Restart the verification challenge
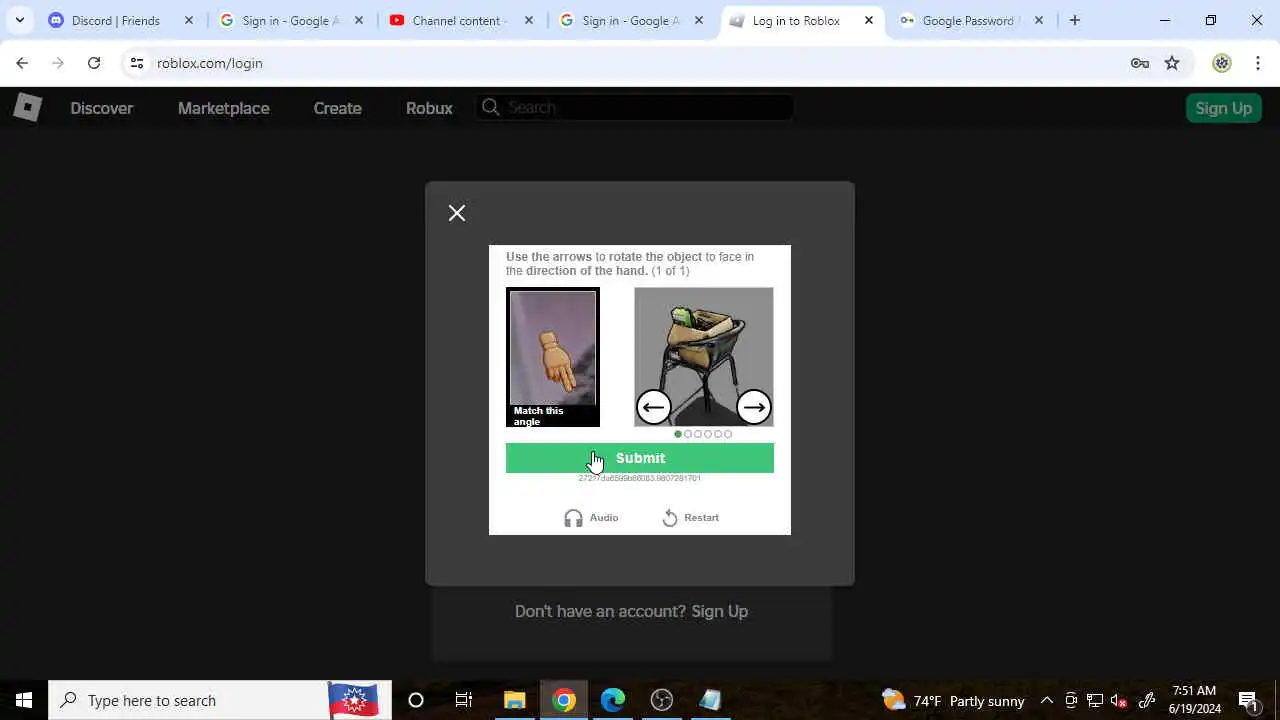 point(690,518)
